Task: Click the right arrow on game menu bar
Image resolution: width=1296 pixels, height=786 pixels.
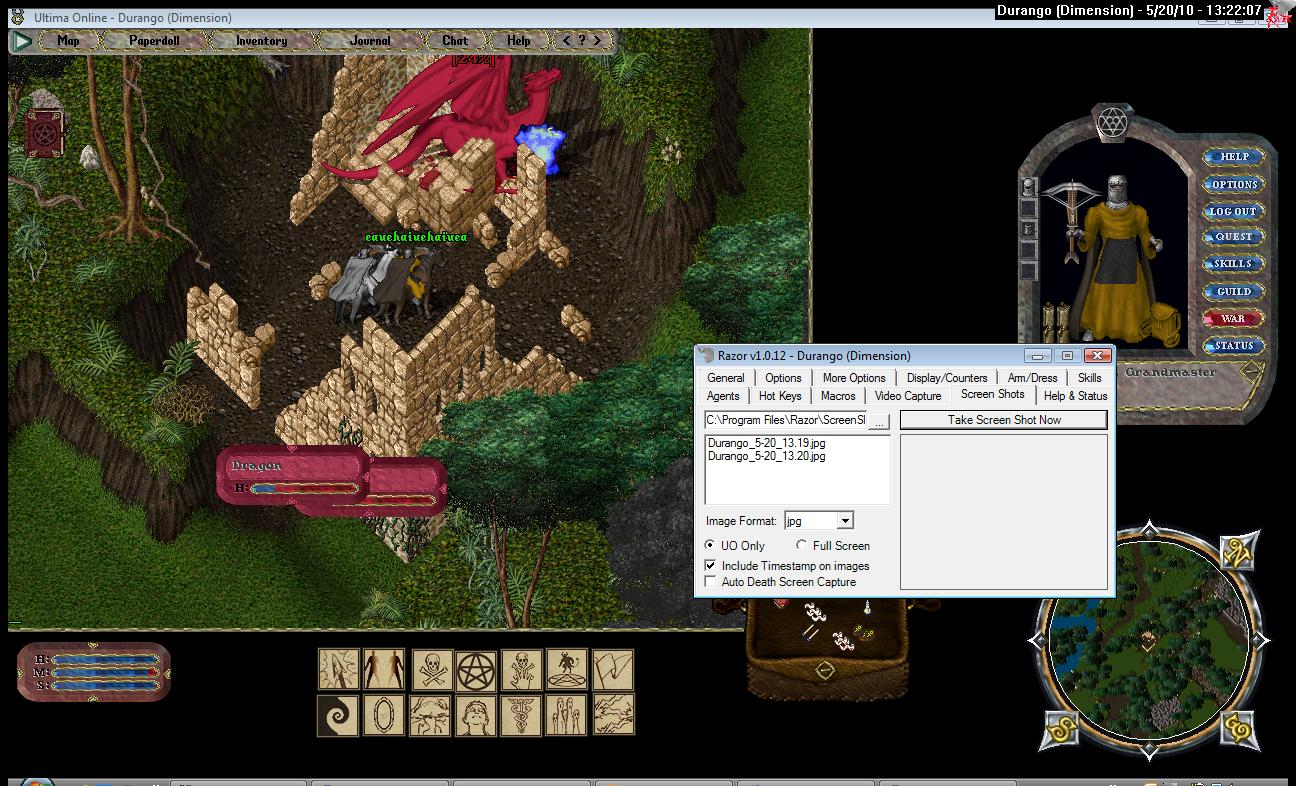Action: [597, 41]
